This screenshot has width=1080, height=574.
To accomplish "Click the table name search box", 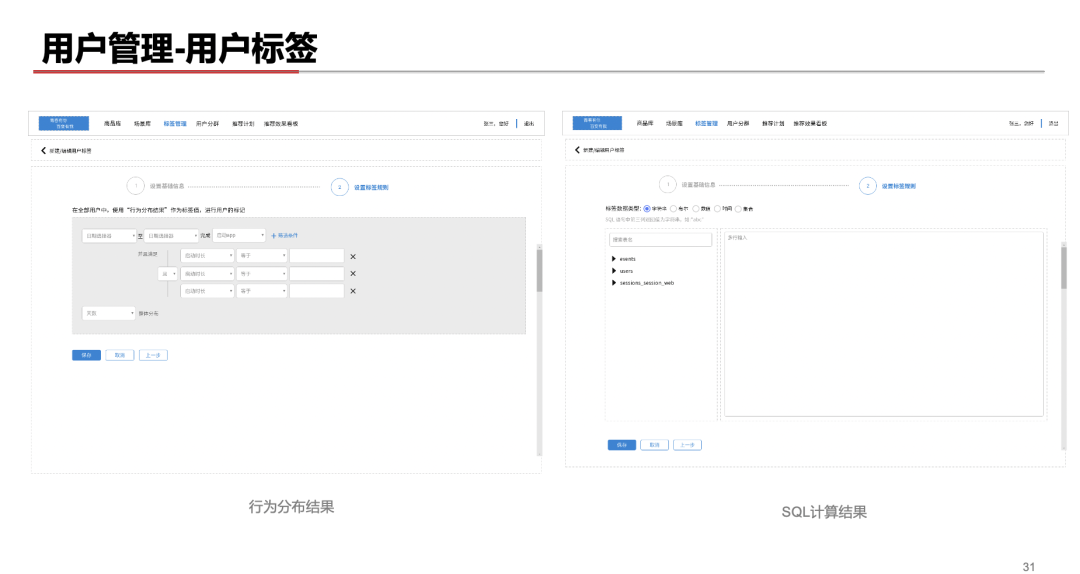I will [x=661, y=240].
